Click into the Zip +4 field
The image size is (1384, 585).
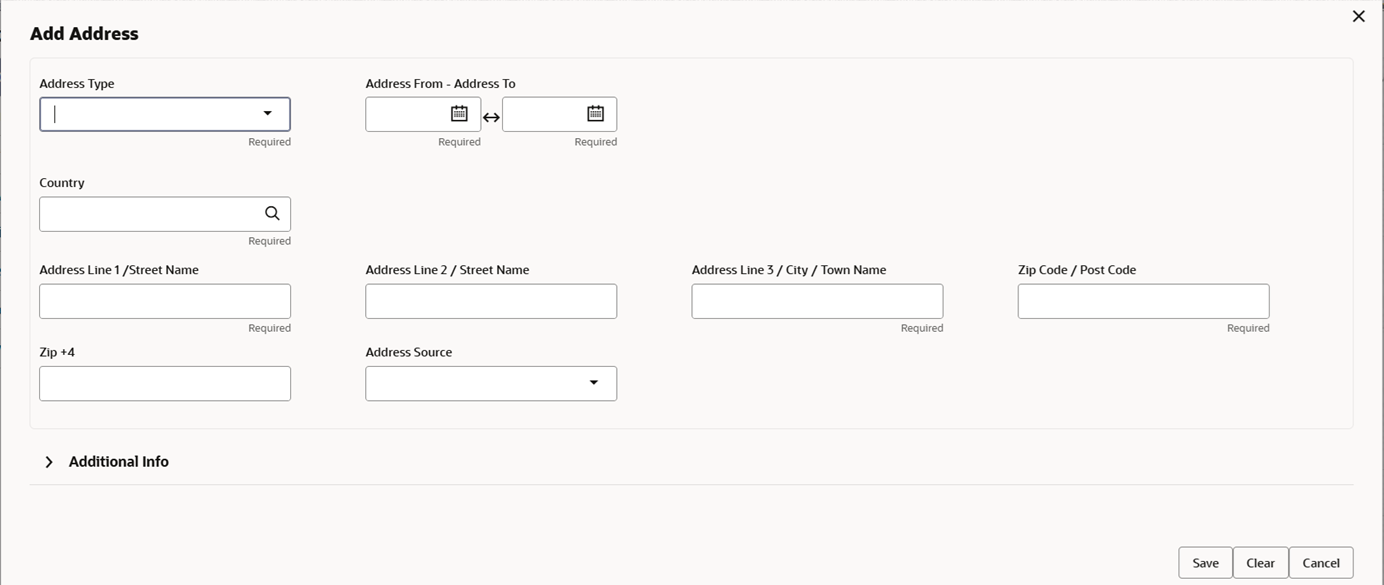pos(165,383)
